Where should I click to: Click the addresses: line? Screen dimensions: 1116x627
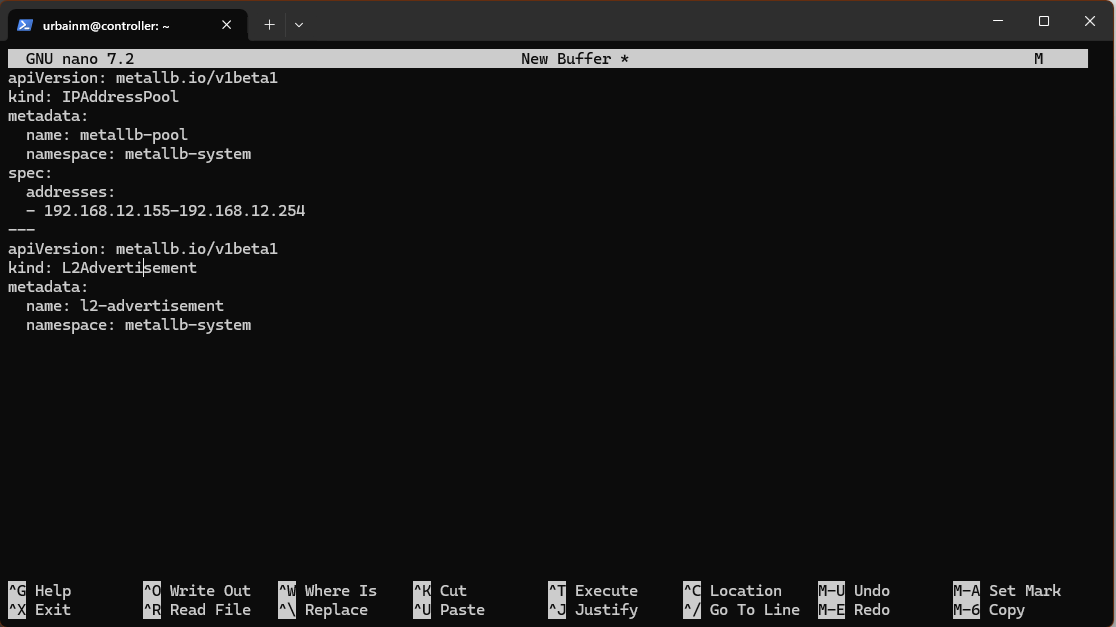click(x=70, y=191)
